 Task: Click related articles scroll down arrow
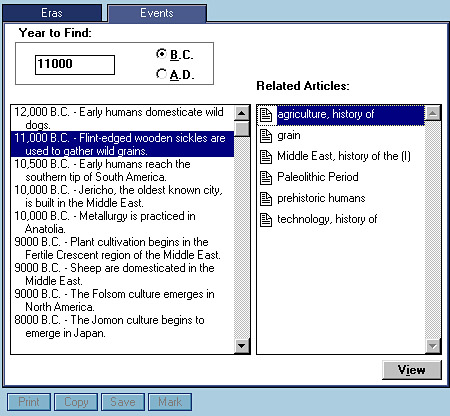click(x=433, y=346)
